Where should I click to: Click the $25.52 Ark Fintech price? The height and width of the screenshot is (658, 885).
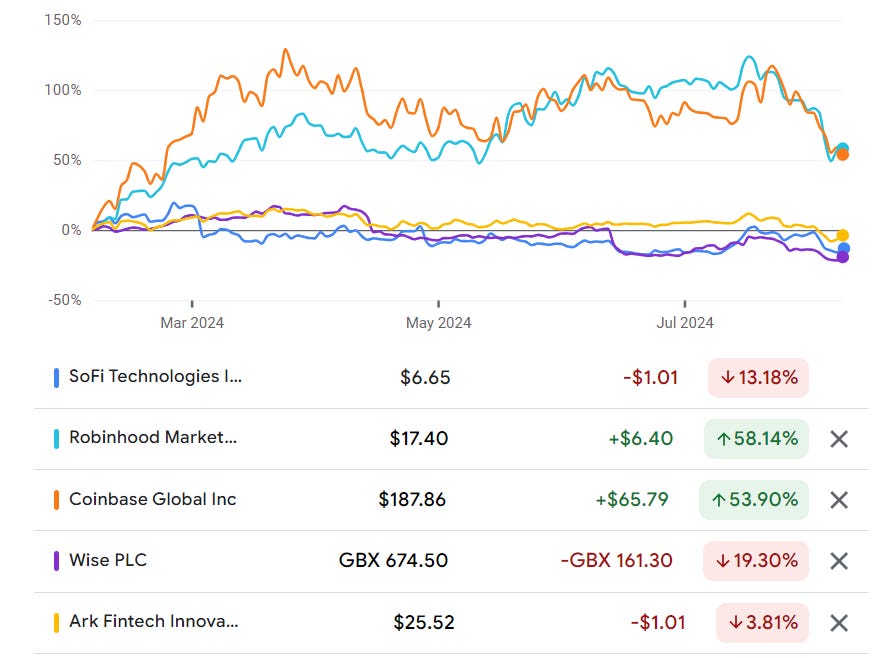pos(424,622)
